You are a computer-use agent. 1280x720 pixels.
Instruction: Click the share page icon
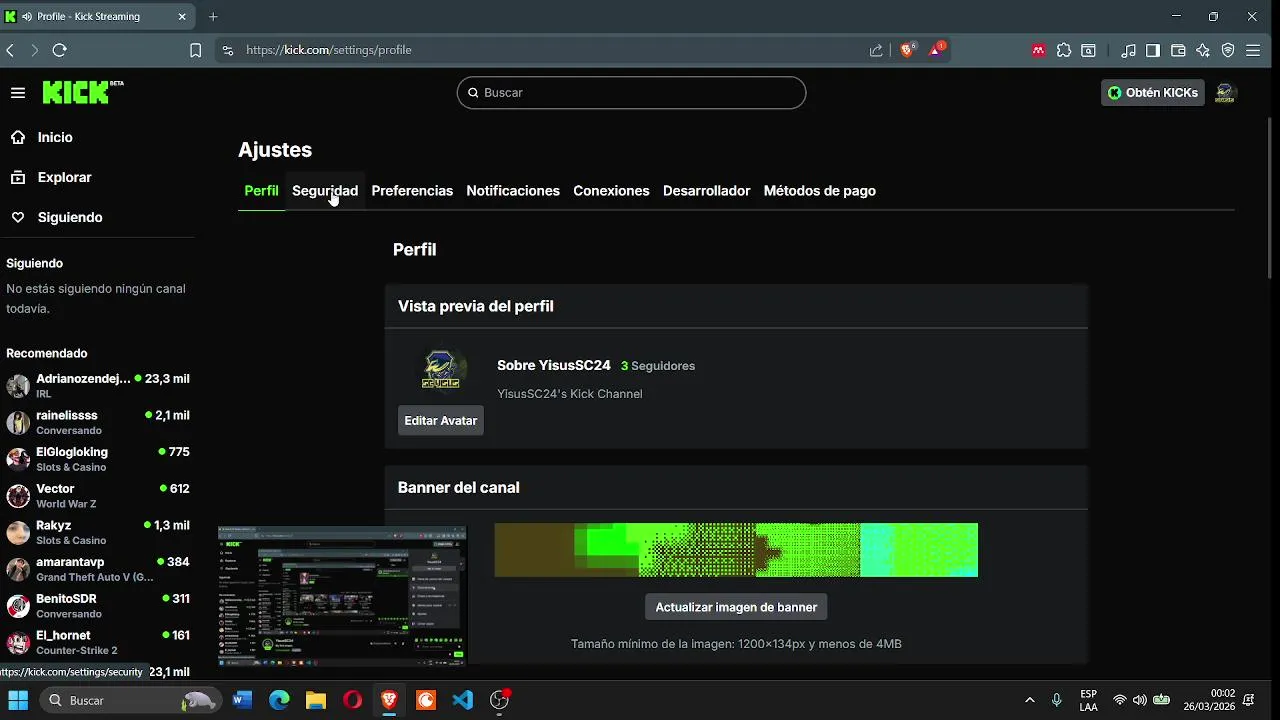876,50
